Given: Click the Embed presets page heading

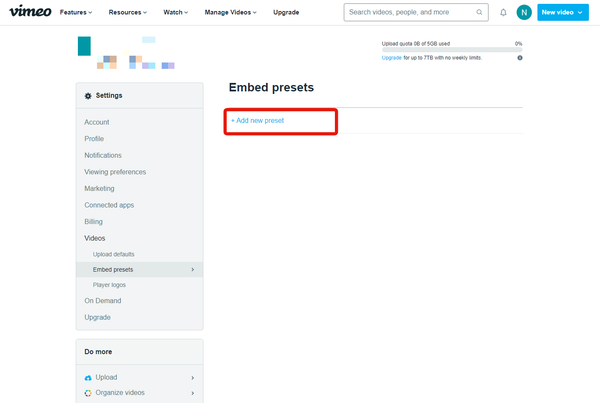Looking at the screenshot, I should [x=271, y=88].
